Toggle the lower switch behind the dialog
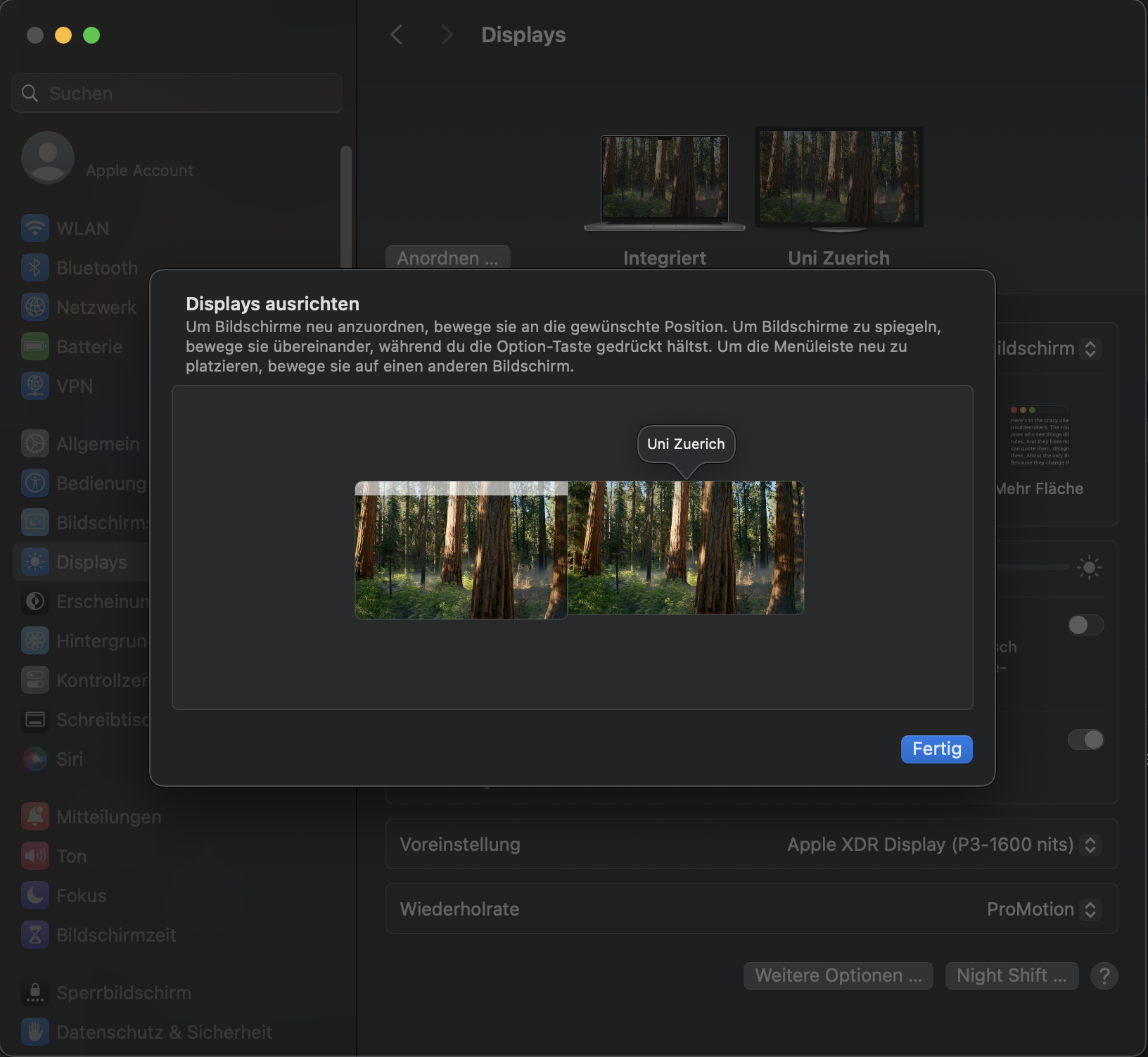Viewport: 1148px width, 1057px height. [x=1085, y=740]
